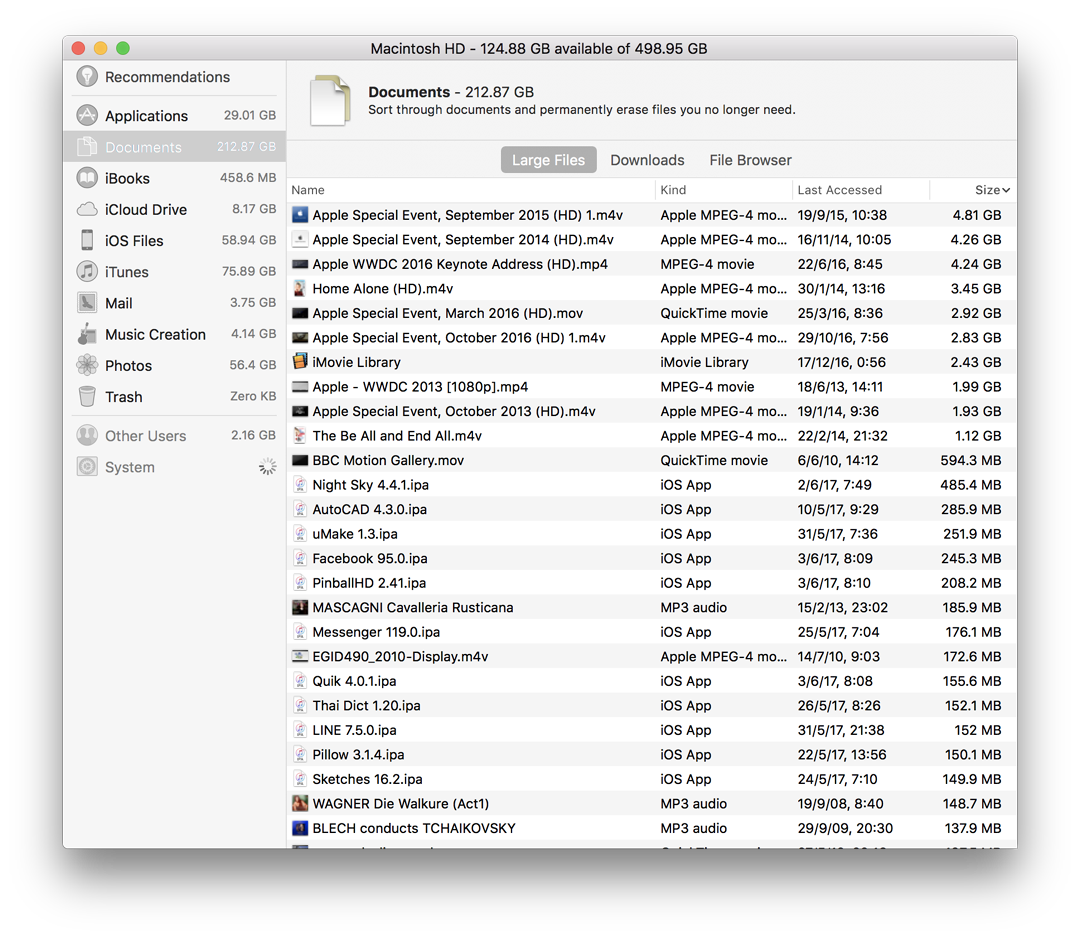This screenshot has height=938, width=1080.
Task: Select Apple WWDC 2016 Keynote Address file
Action: coord(652,264)
